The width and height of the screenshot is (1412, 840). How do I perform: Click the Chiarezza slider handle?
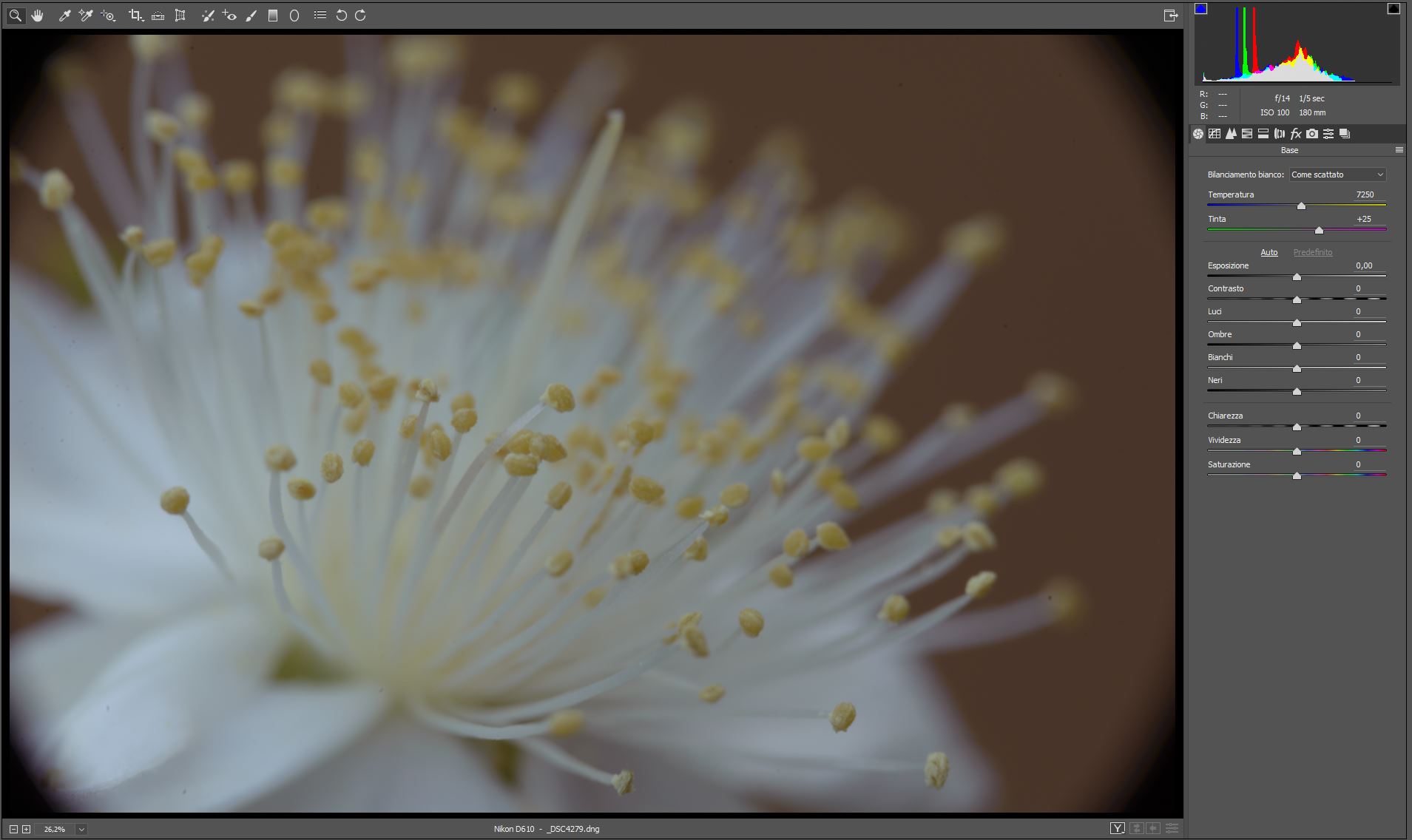1297,427
